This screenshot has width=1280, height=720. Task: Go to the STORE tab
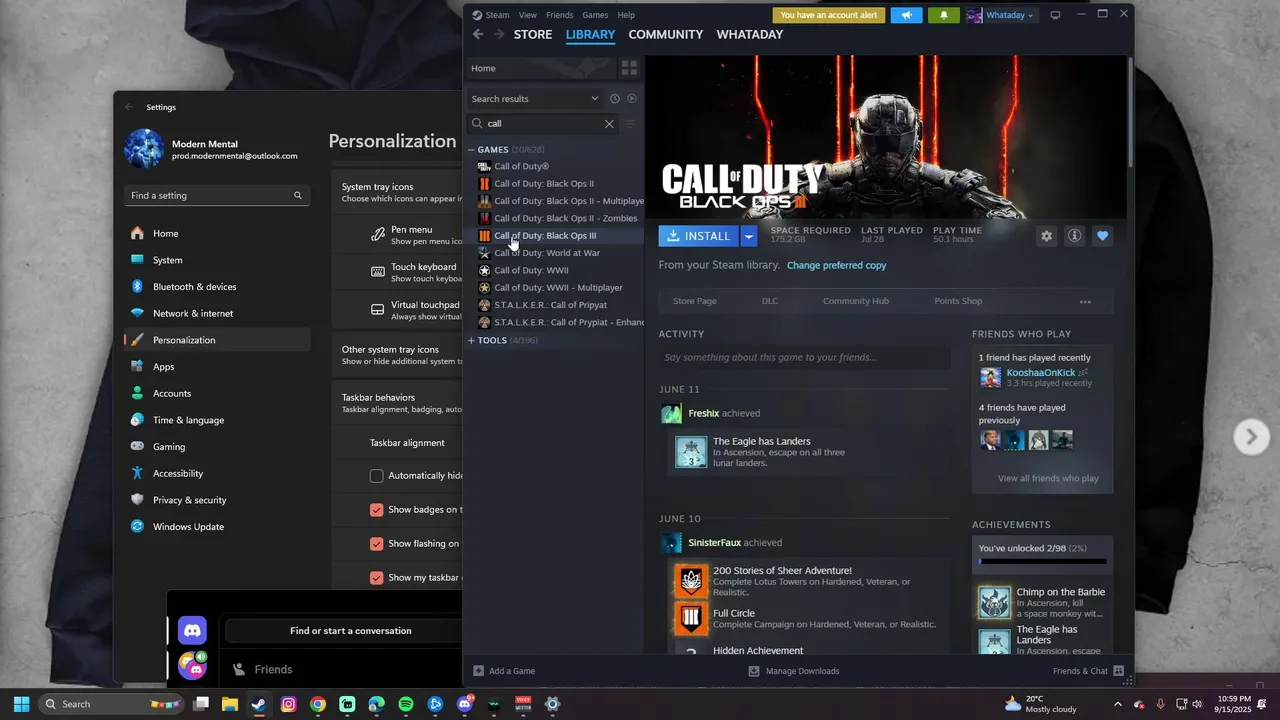[533, 34]
